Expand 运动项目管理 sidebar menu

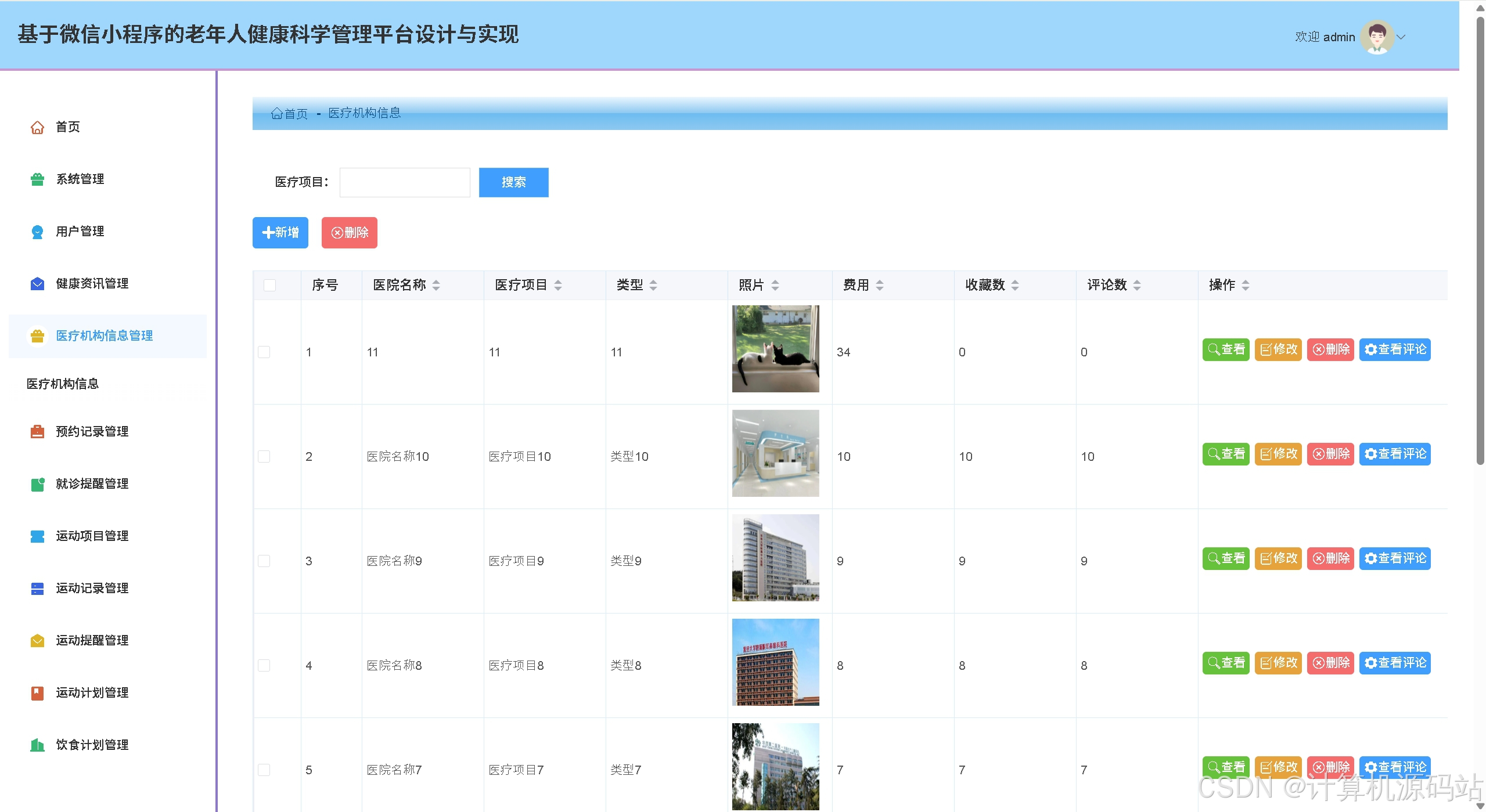pyautogui.click(x=107, y=536)
